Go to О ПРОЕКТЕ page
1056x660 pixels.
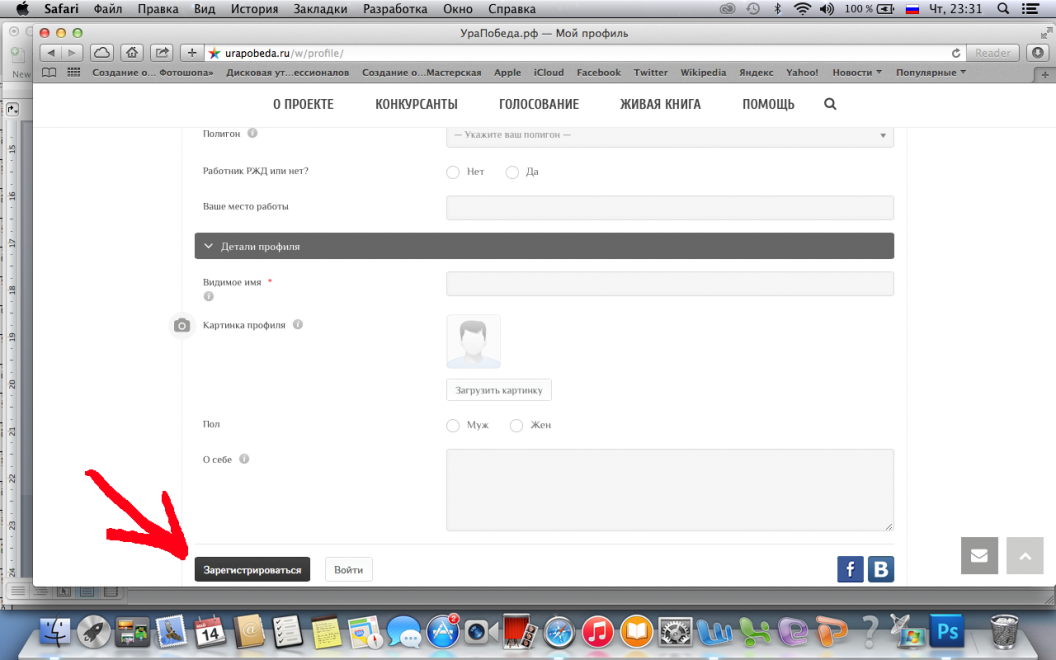[303, 104]
